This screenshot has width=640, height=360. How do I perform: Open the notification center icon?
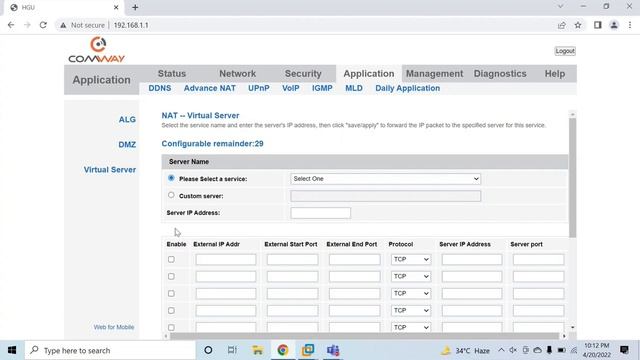(624, 350)
